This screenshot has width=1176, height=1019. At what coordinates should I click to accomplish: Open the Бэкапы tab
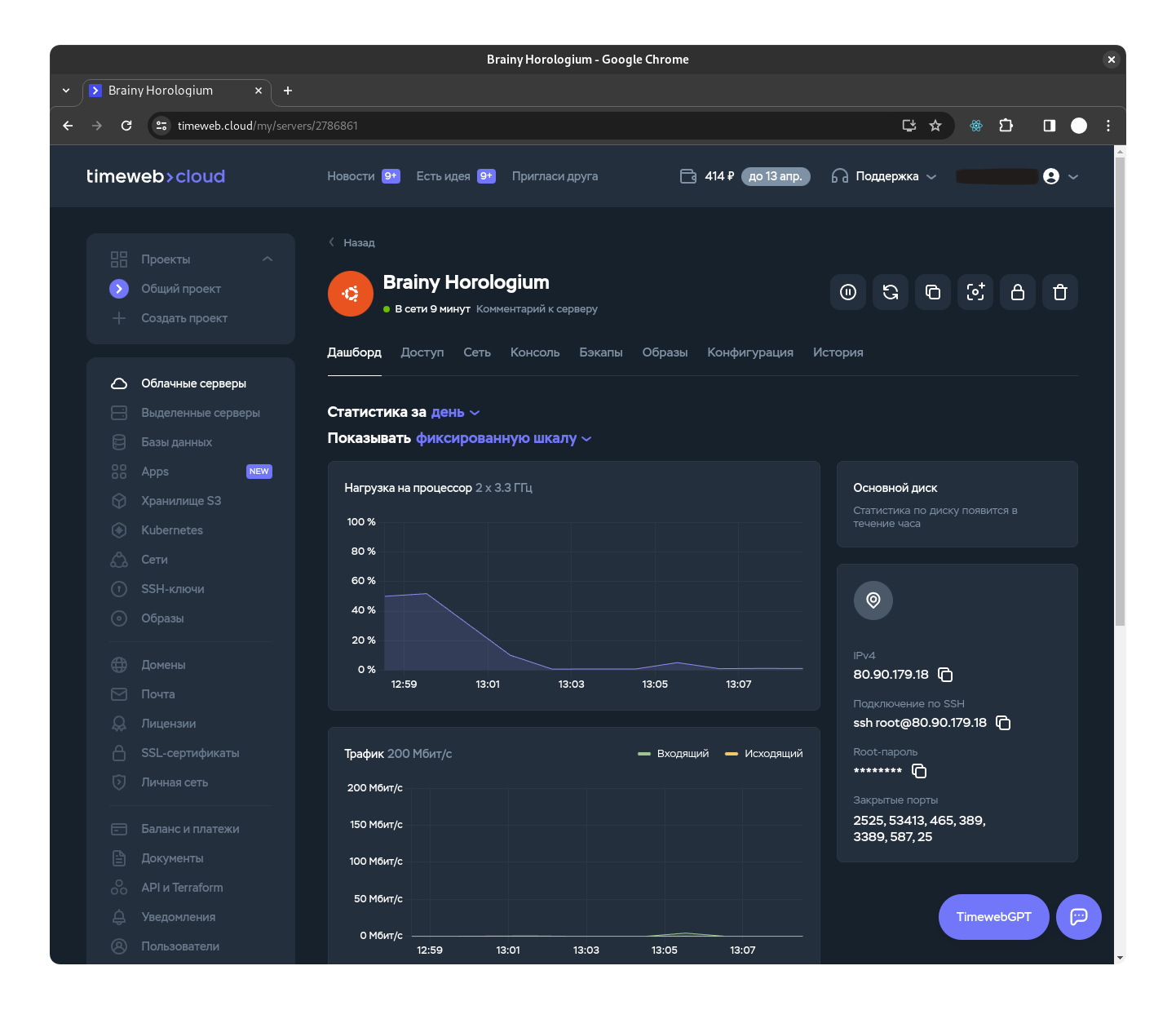(x=601, y=352)
